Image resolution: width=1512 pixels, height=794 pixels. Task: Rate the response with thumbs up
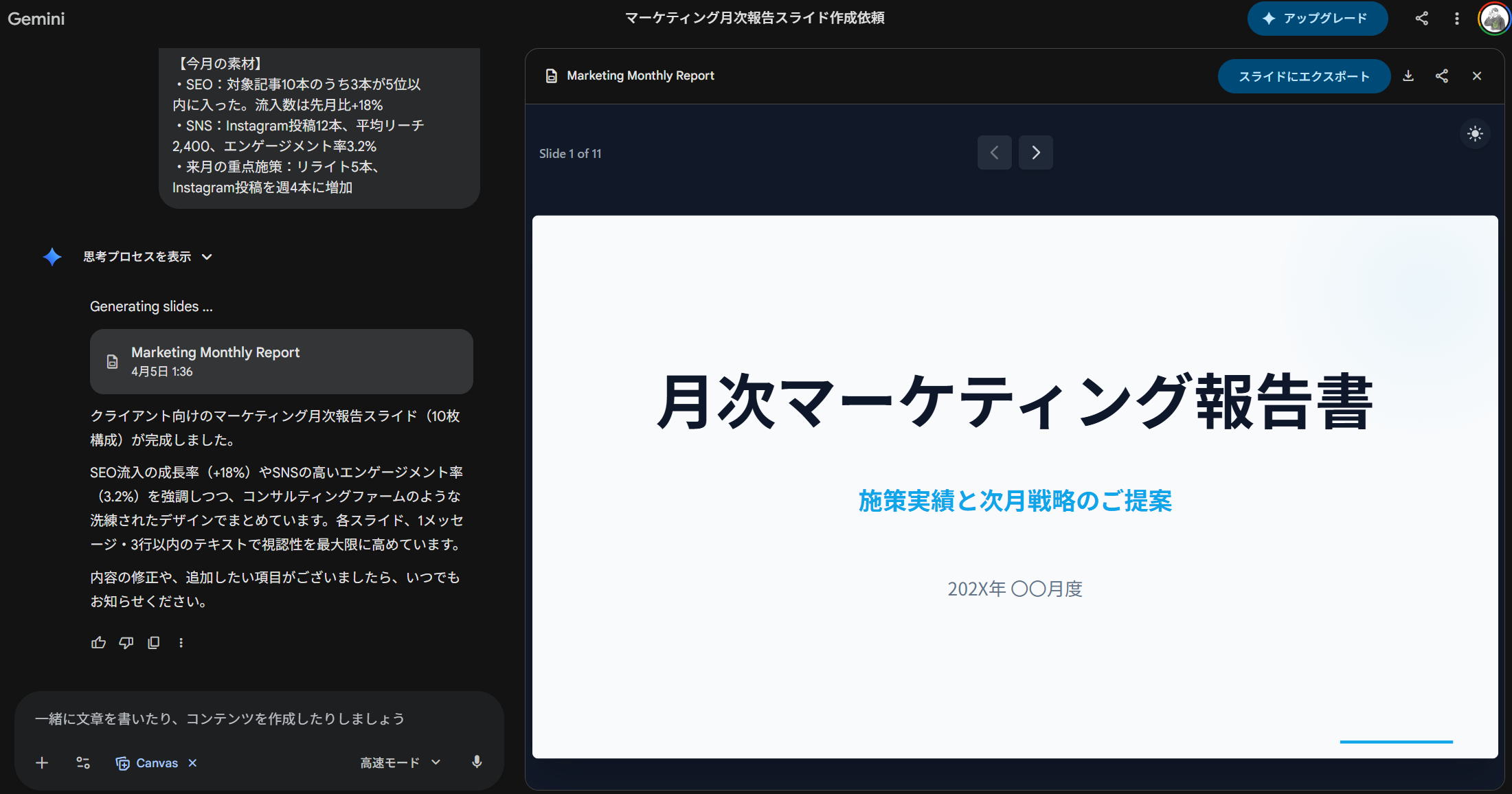click(98, 642)
